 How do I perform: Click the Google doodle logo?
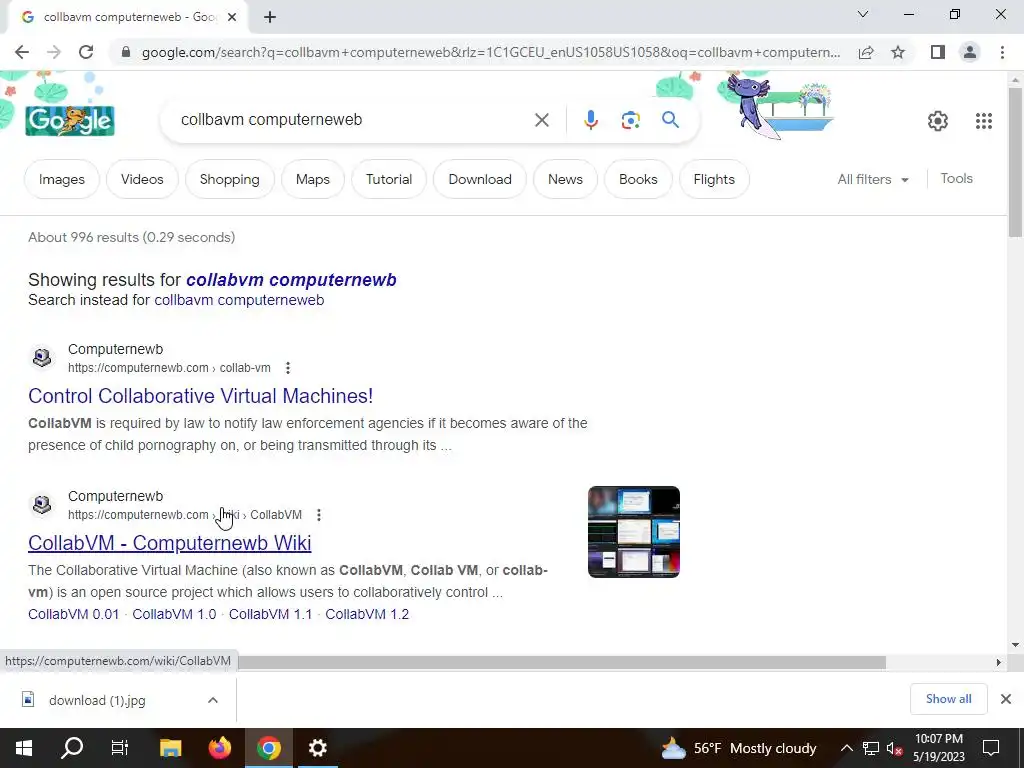(70, 121)
